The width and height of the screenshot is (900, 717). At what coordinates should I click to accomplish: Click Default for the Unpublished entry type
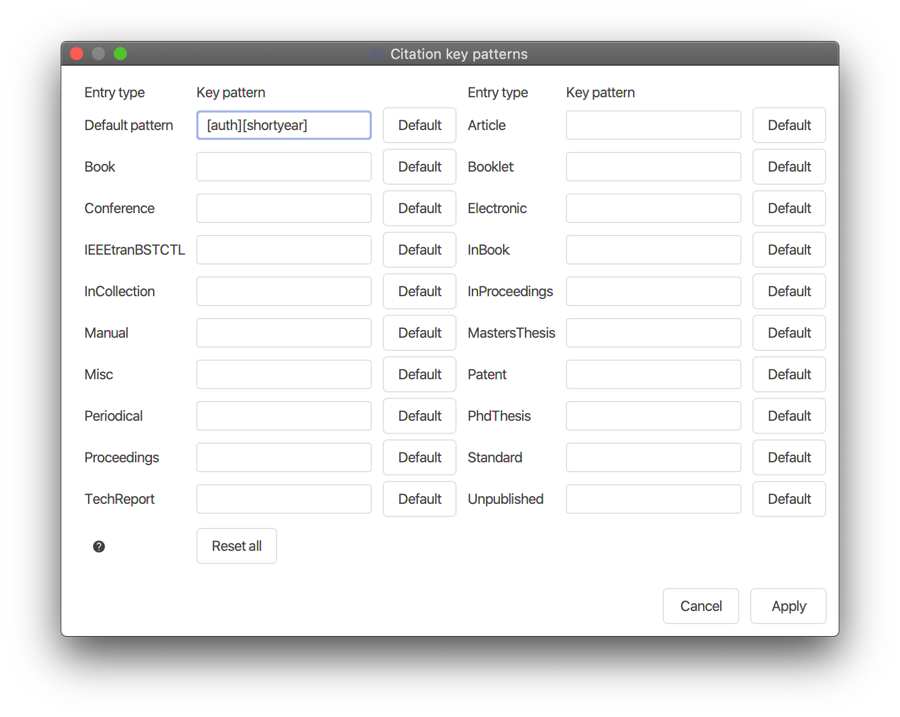point(789,498)
